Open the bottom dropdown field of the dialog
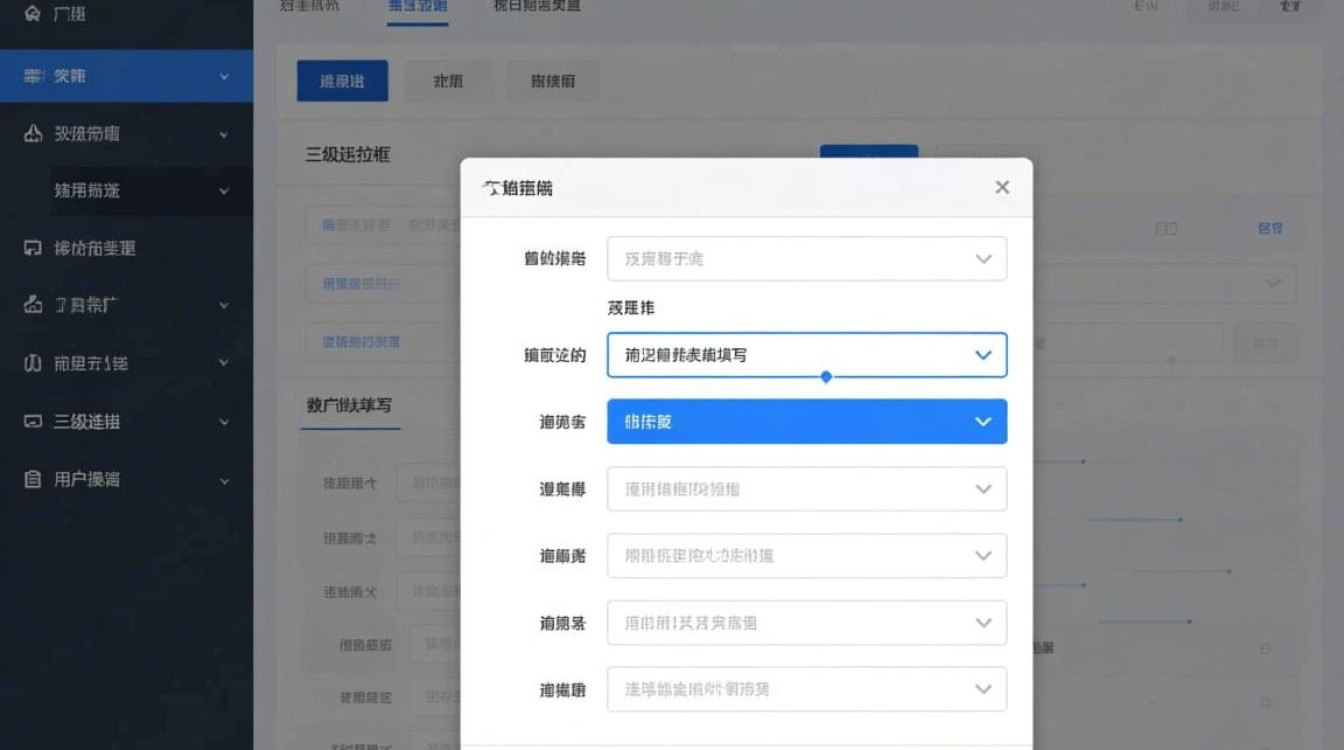 point(805,688)
